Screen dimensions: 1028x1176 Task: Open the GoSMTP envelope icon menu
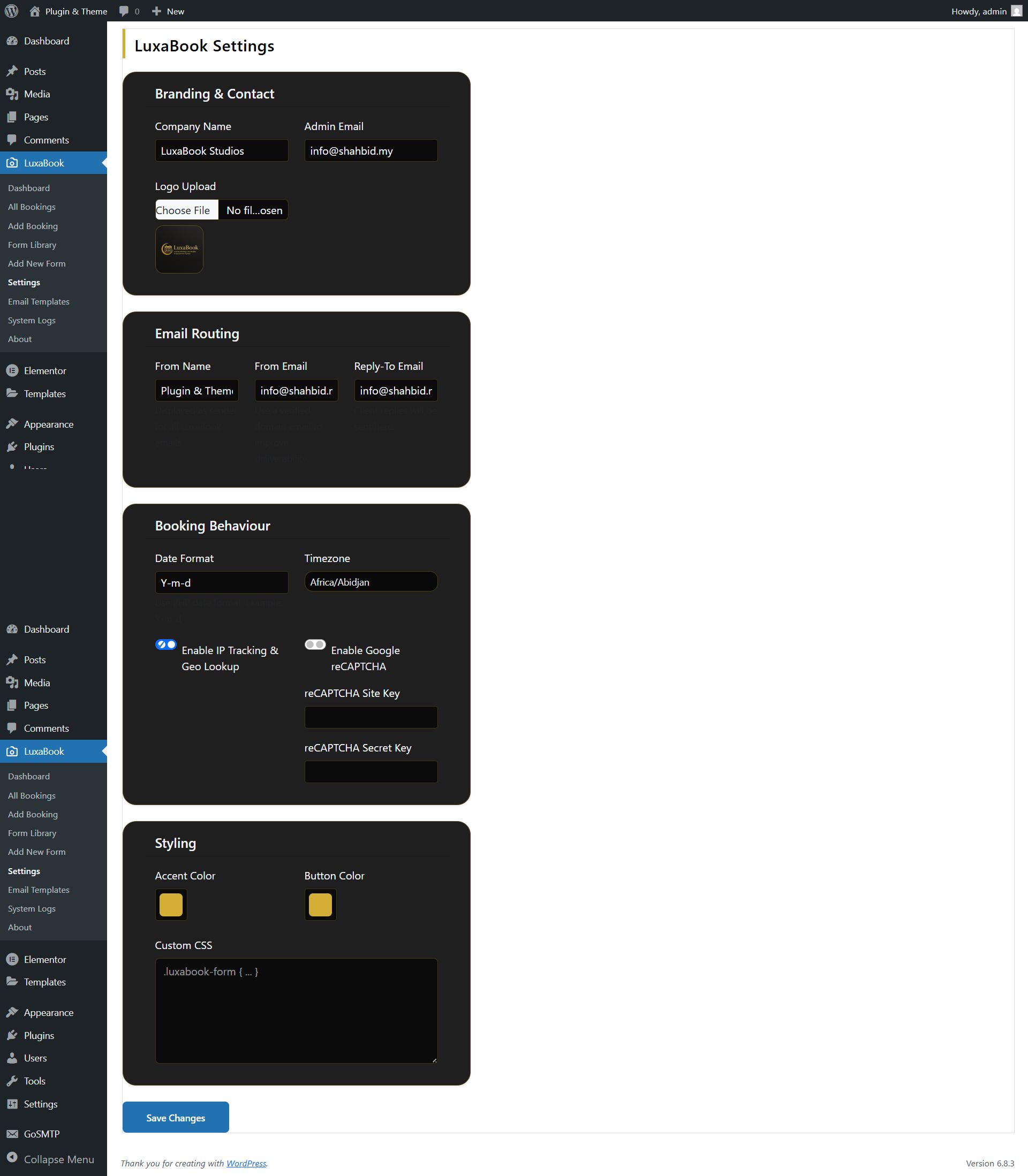pos(12,1134)
